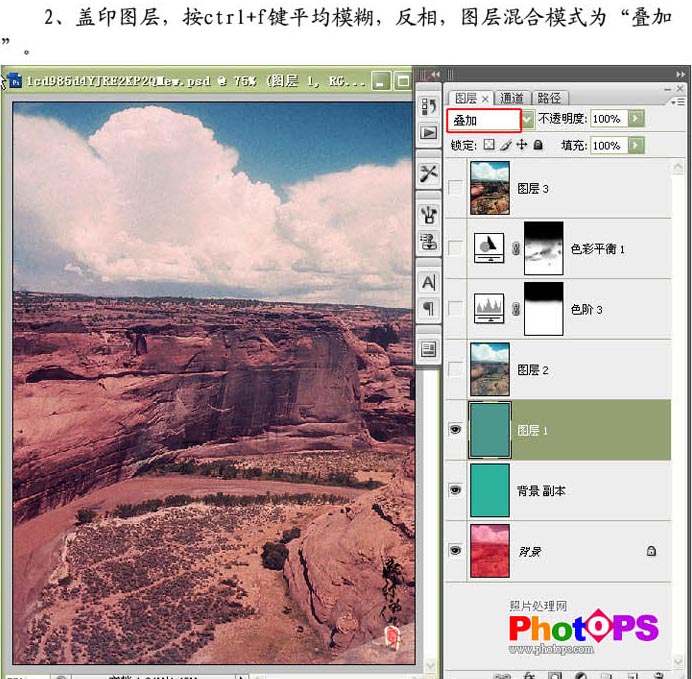This screenshot has height=679, width=692.
Task: Show the 图层 3 layer visibility box
Action: pyautogui.click(x=455, y=188)
